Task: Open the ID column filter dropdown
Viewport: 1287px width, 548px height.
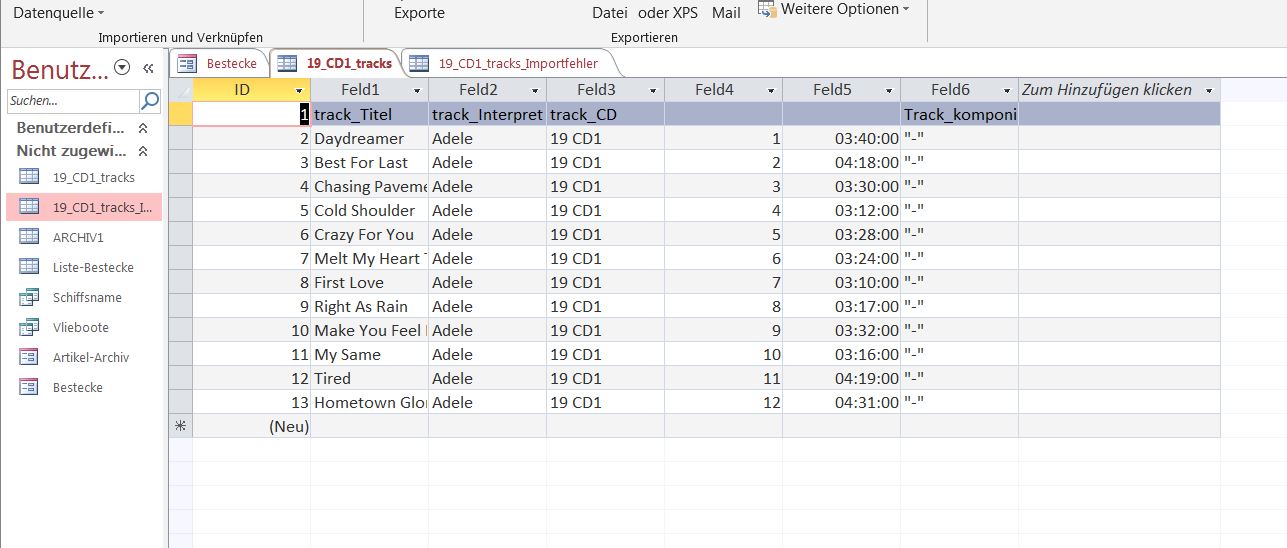Action: point(299,90)
